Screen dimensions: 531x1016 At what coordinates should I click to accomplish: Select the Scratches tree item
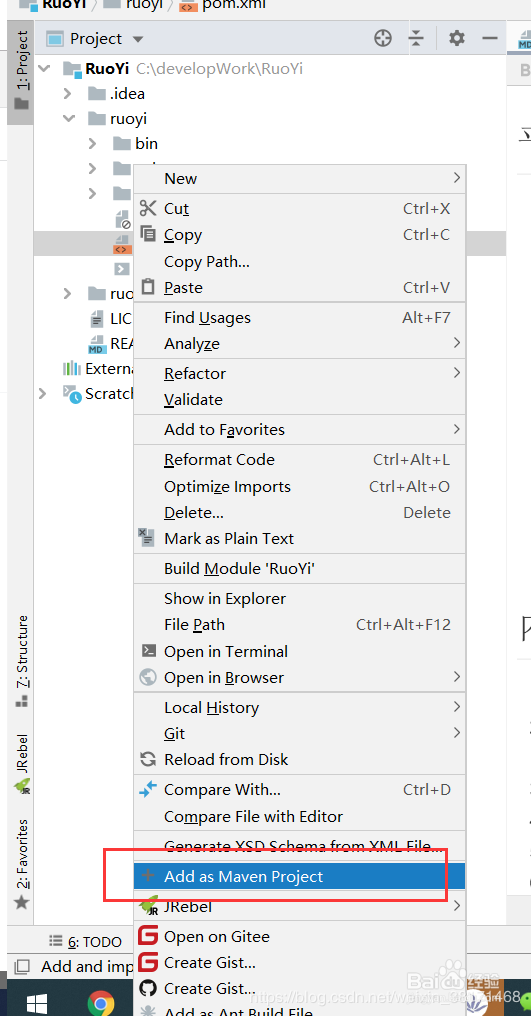coord(97,393)
